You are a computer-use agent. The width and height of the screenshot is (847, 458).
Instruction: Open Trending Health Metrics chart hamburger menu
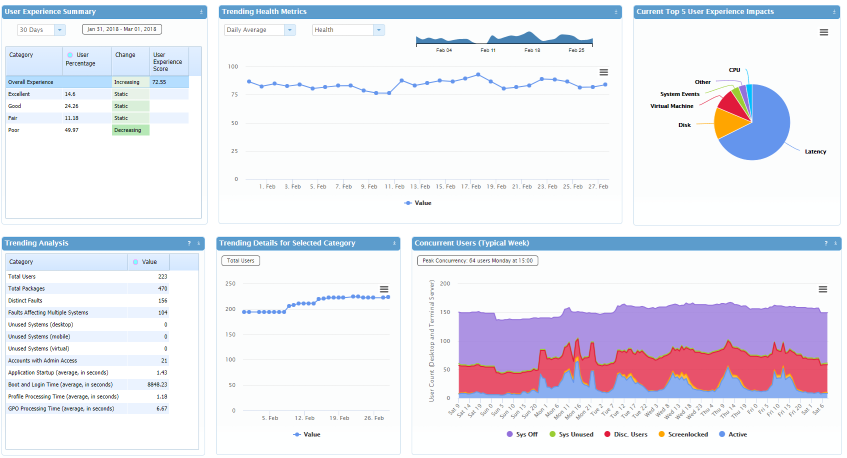pyautogui.click(x=603, y=72)
